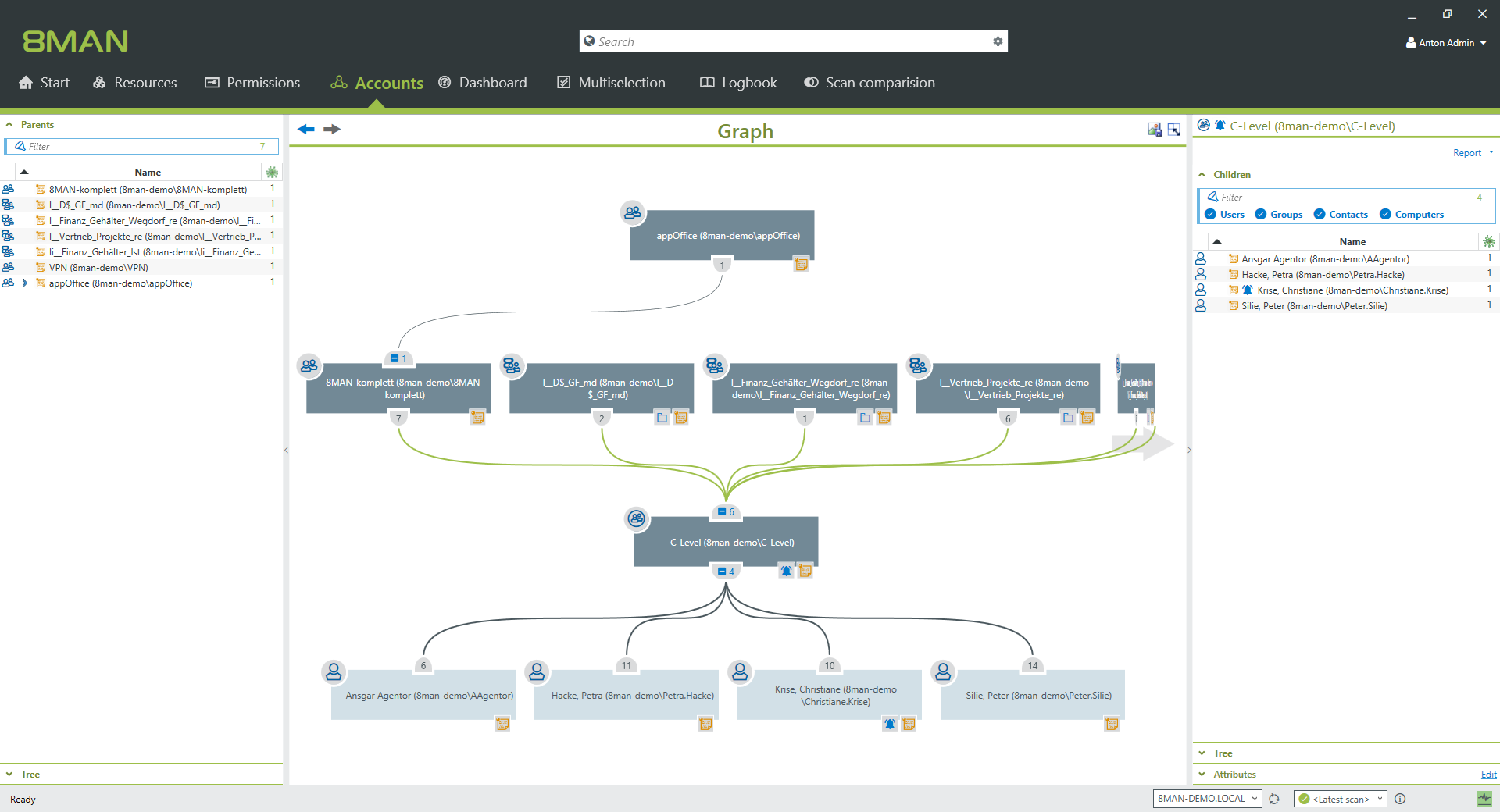Click the note icon on the Silie, Peter node
The height and width of the screenshot is (812, 1500).
[x=1112, y=724]
